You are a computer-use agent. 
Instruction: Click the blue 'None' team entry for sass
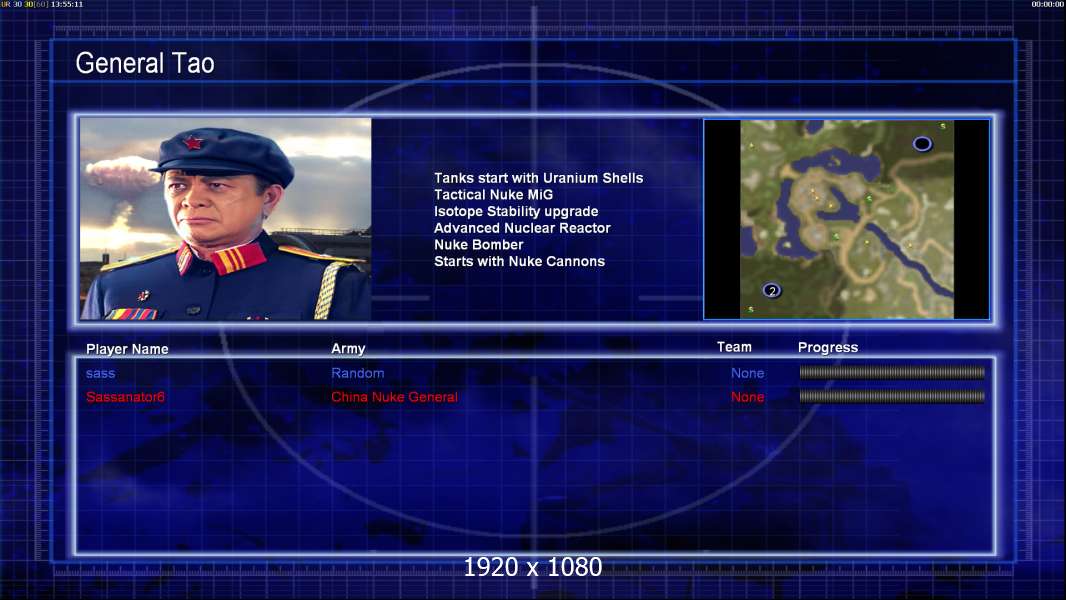747,373
